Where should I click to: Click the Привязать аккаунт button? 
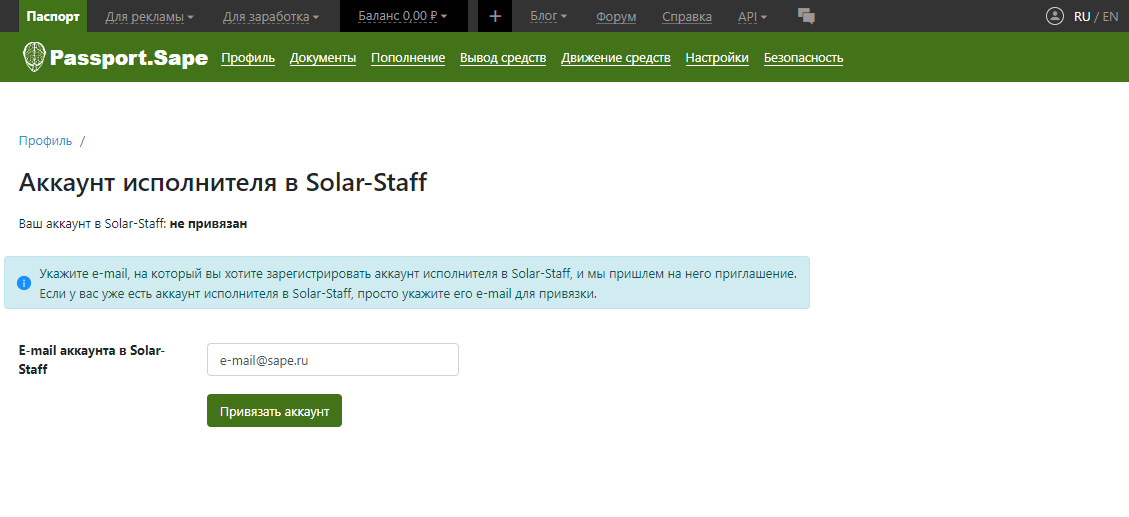pyautogui.click(x=274, y=410)
